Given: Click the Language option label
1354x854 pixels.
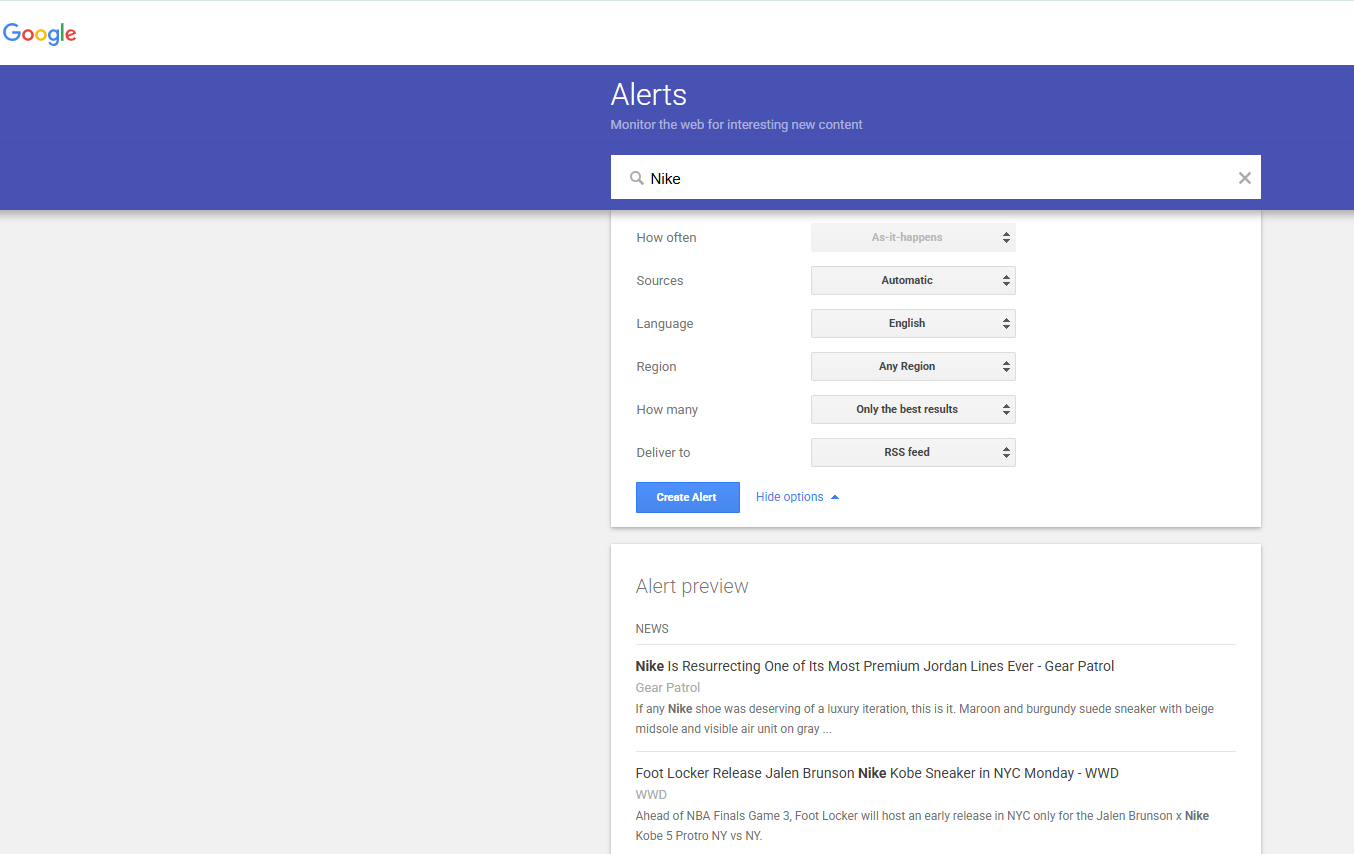Looking at the screenshot, I should [665, 324].
